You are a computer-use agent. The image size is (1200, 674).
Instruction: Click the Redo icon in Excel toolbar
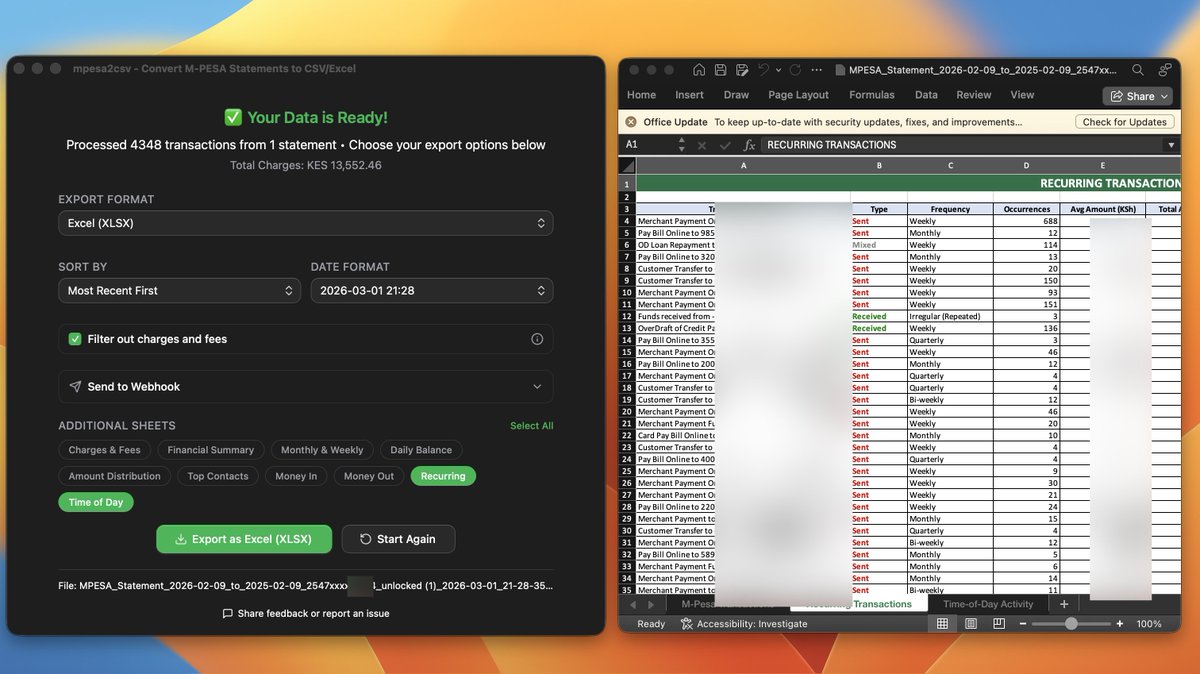(x=795, y=70)
